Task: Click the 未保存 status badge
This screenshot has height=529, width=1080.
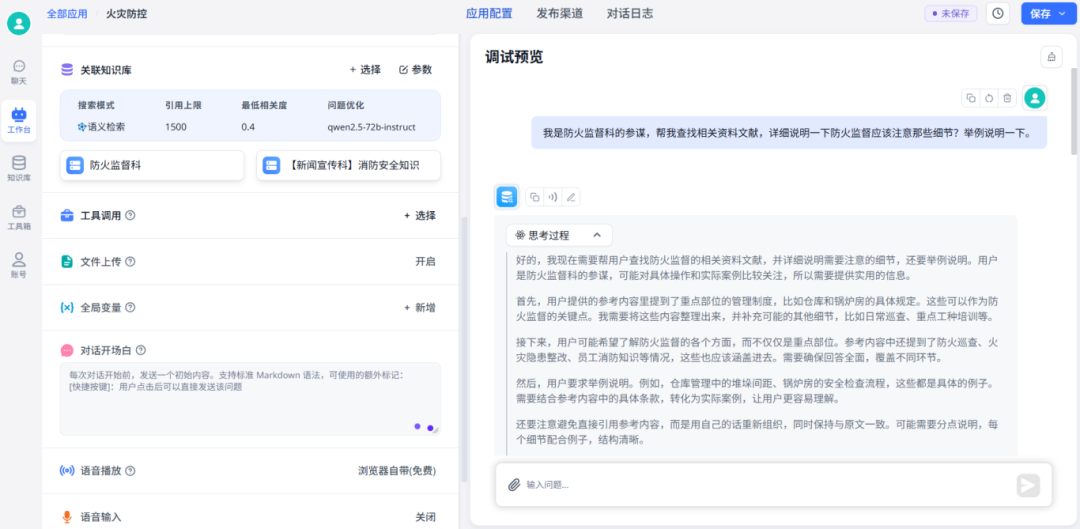Action: (x=951, y=13)
